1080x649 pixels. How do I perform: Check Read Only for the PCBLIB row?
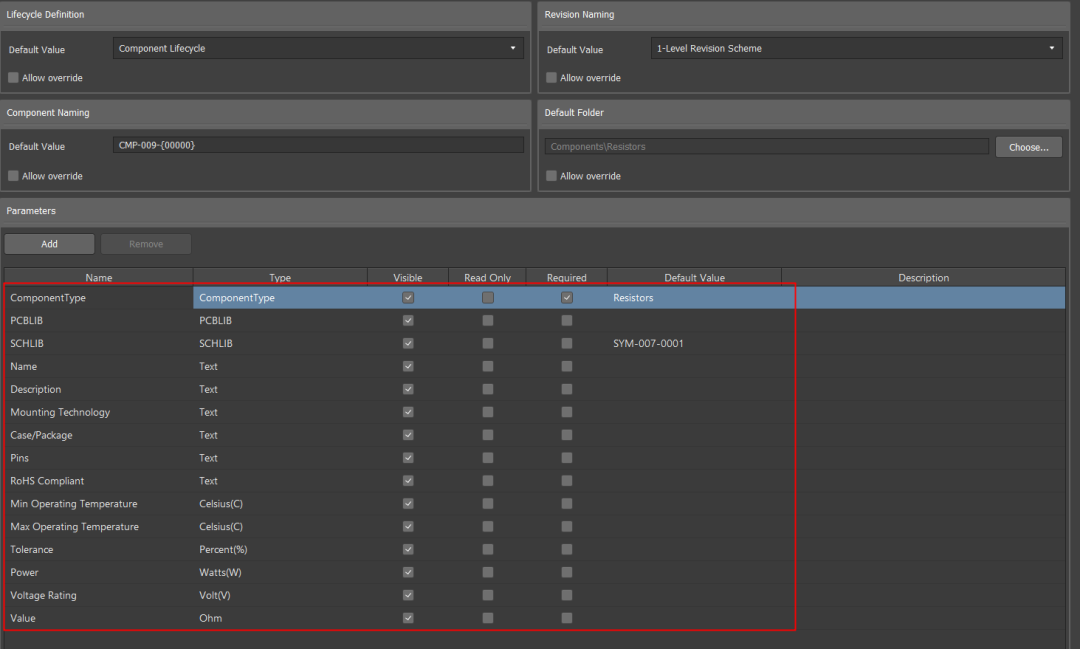488,320
